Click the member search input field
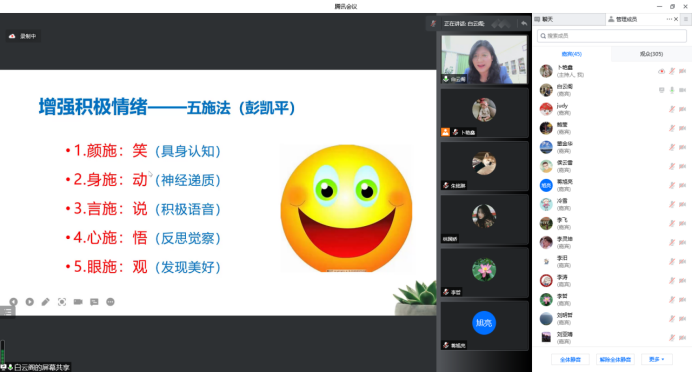The width and height of the screenshot is (692, 372). point(612,36)
